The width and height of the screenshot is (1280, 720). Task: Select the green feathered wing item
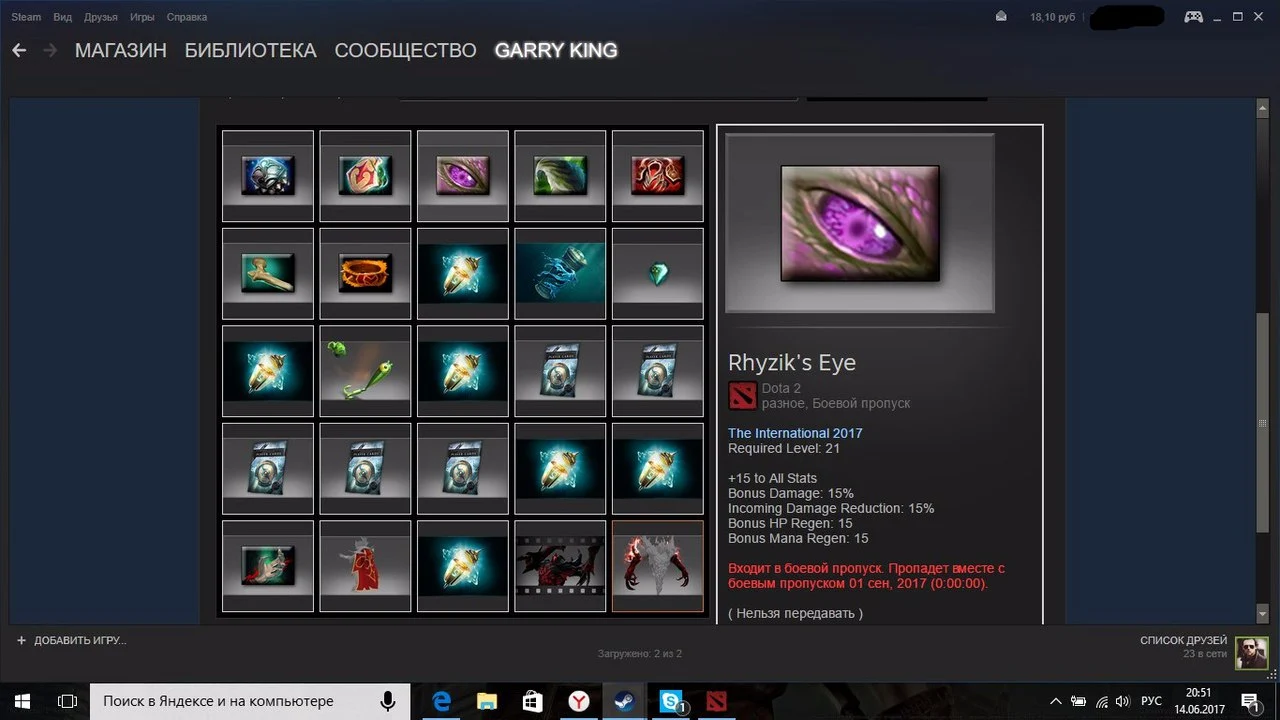click(560, 176)
